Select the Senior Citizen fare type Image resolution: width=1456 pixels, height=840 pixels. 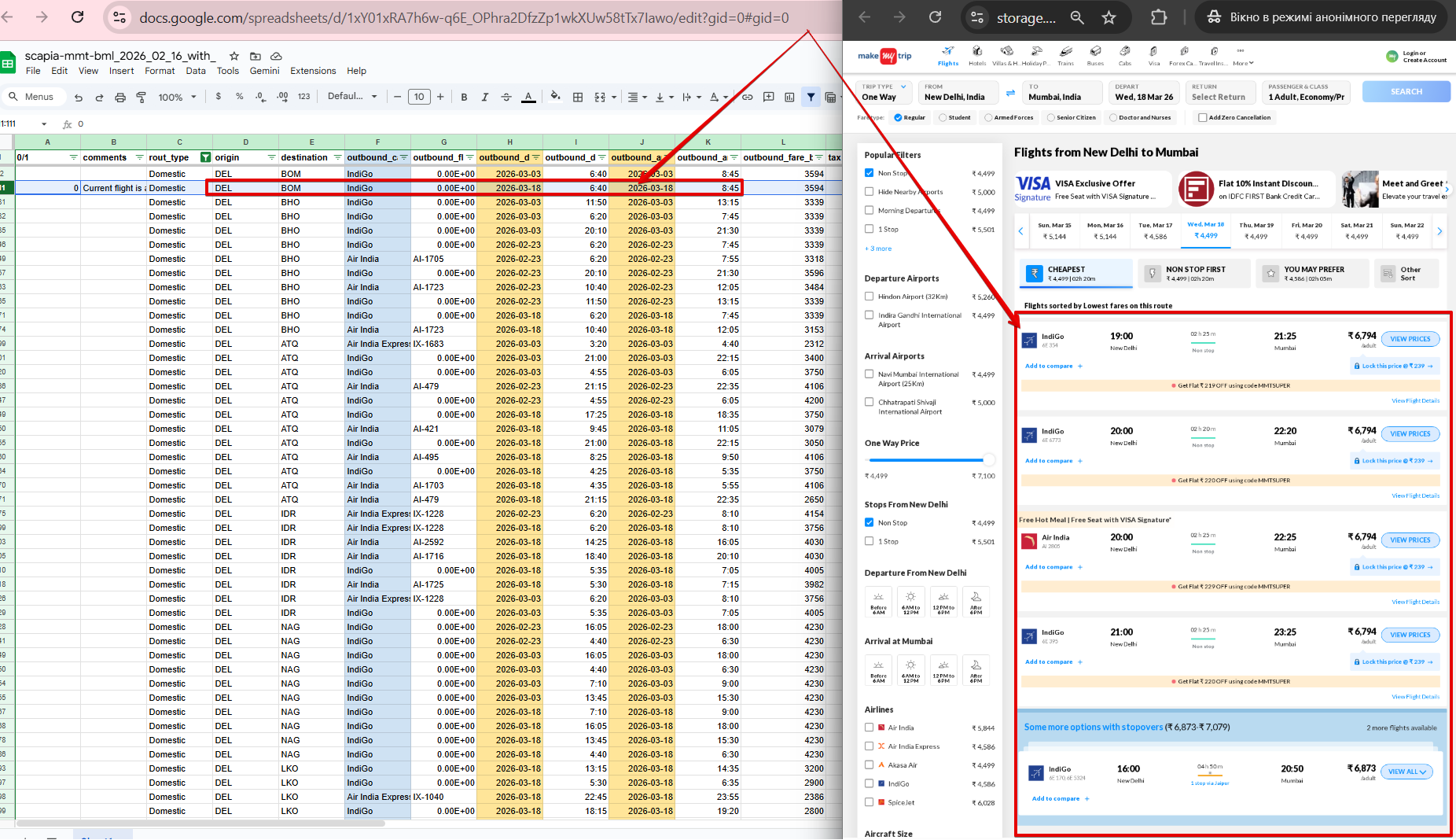point(1071,118)
